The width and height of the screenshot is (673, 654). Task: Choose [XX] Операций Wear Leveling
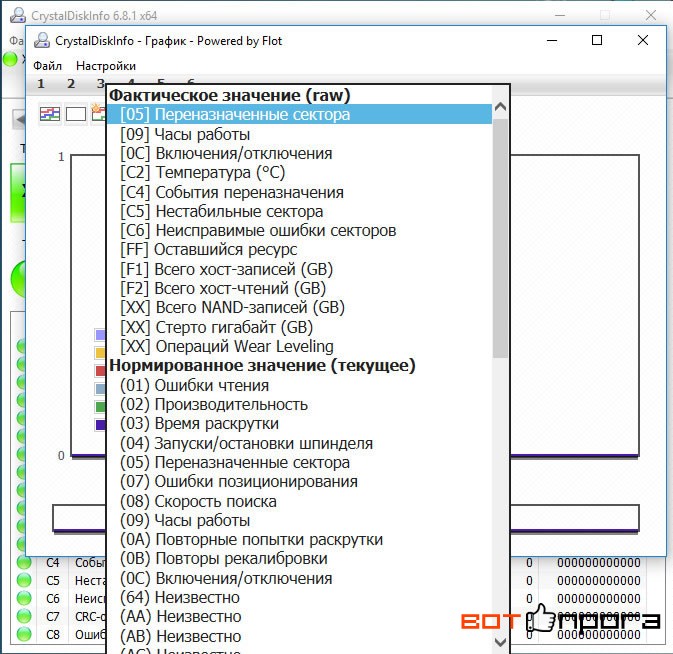tap(299, 346)
